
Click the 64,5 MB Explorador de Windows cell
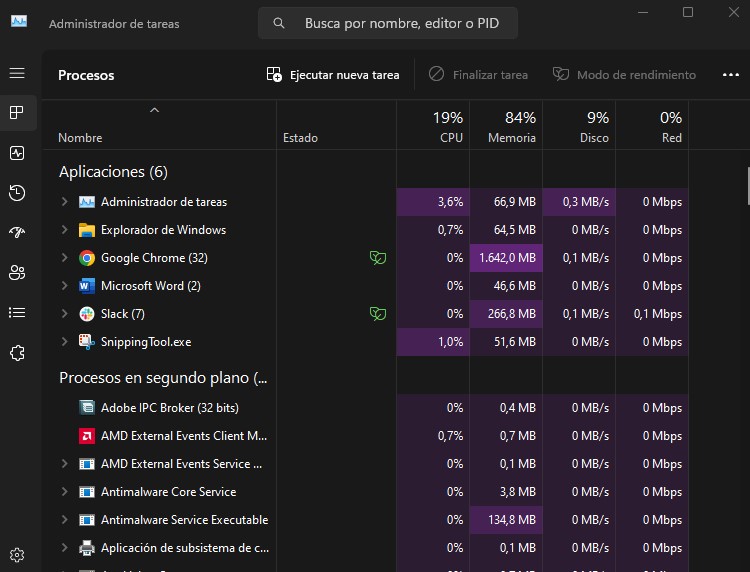coord(506,230)
